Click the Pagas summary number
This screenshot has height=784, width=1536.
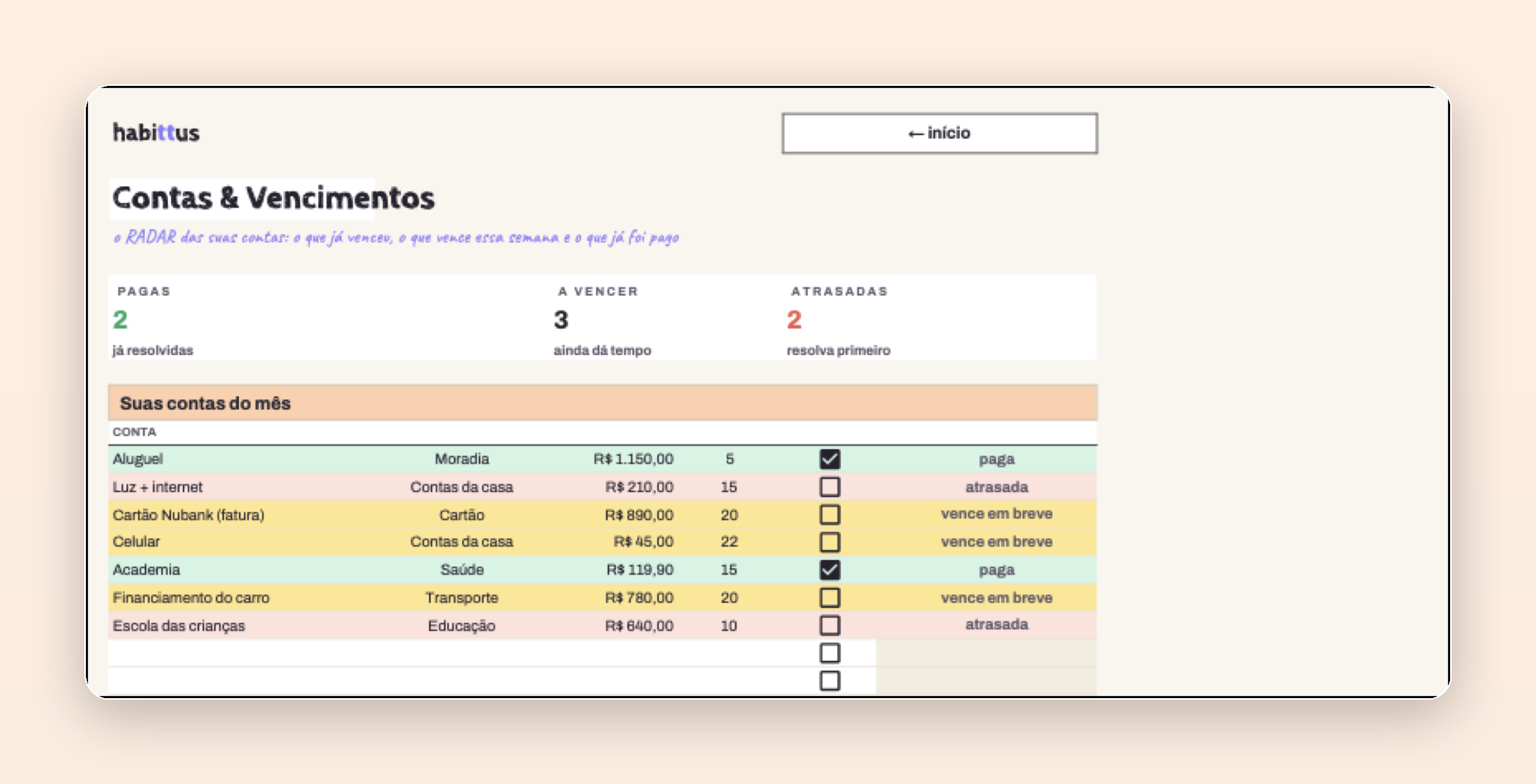pyautogui.click(x=120, y=320)
